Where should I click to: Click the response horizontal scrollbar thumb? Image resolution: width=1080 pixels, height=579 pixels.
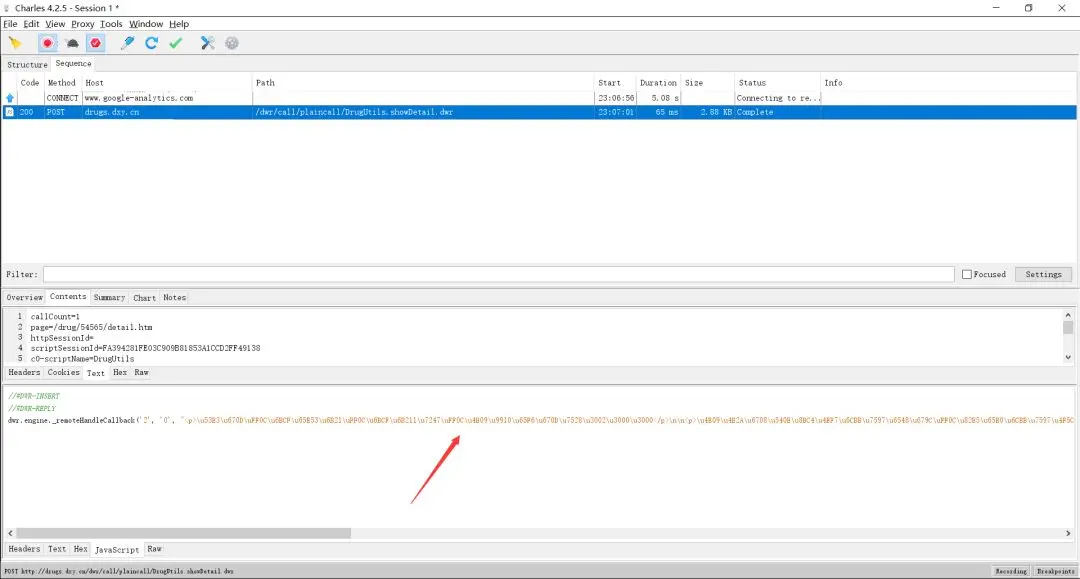[183, 533]
